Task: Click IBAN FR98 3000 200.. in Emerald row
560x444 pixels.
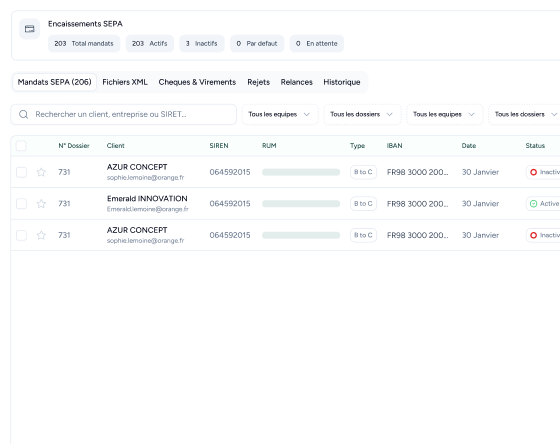Action: (x=418, y=204)
